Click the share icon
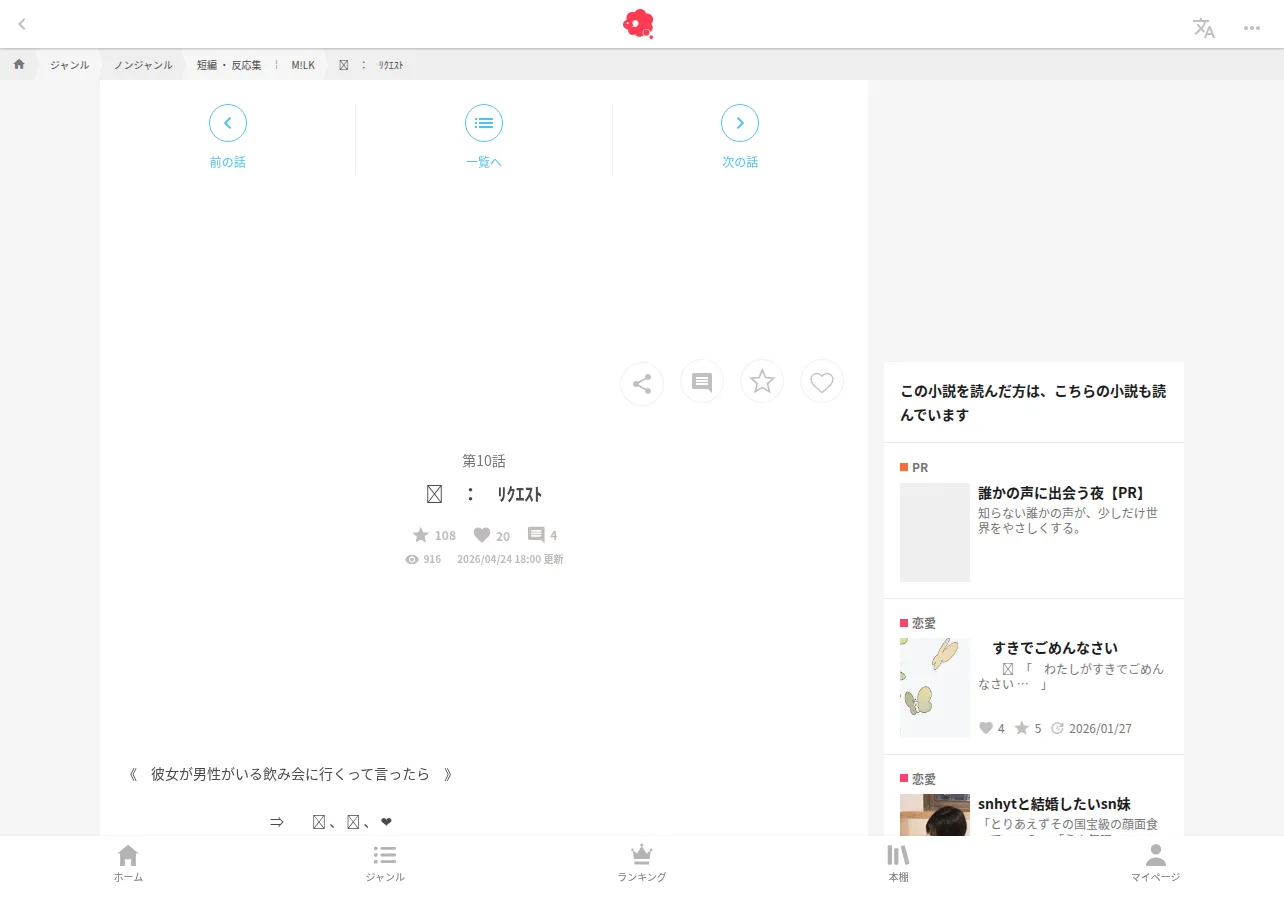1284x900 pixels. tap(642, 383)
